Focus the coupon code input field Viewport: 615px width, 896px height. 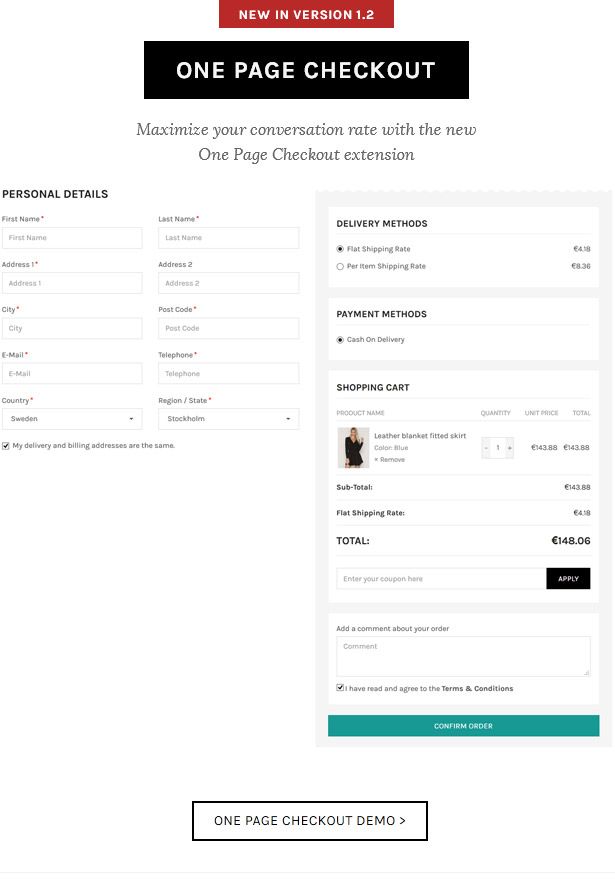pos(441,579)
